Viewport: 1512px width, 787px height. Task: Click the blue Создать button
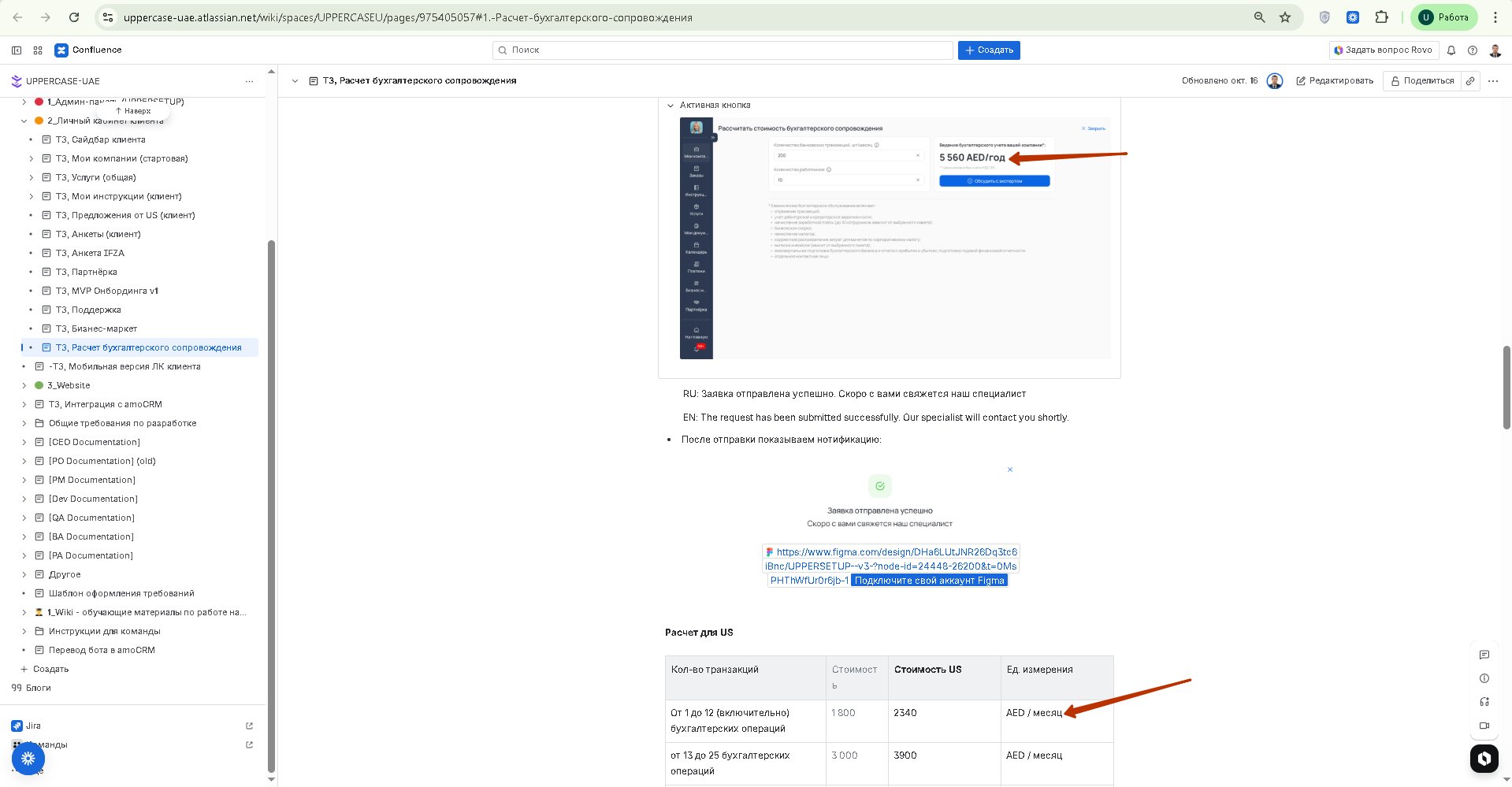989,50
